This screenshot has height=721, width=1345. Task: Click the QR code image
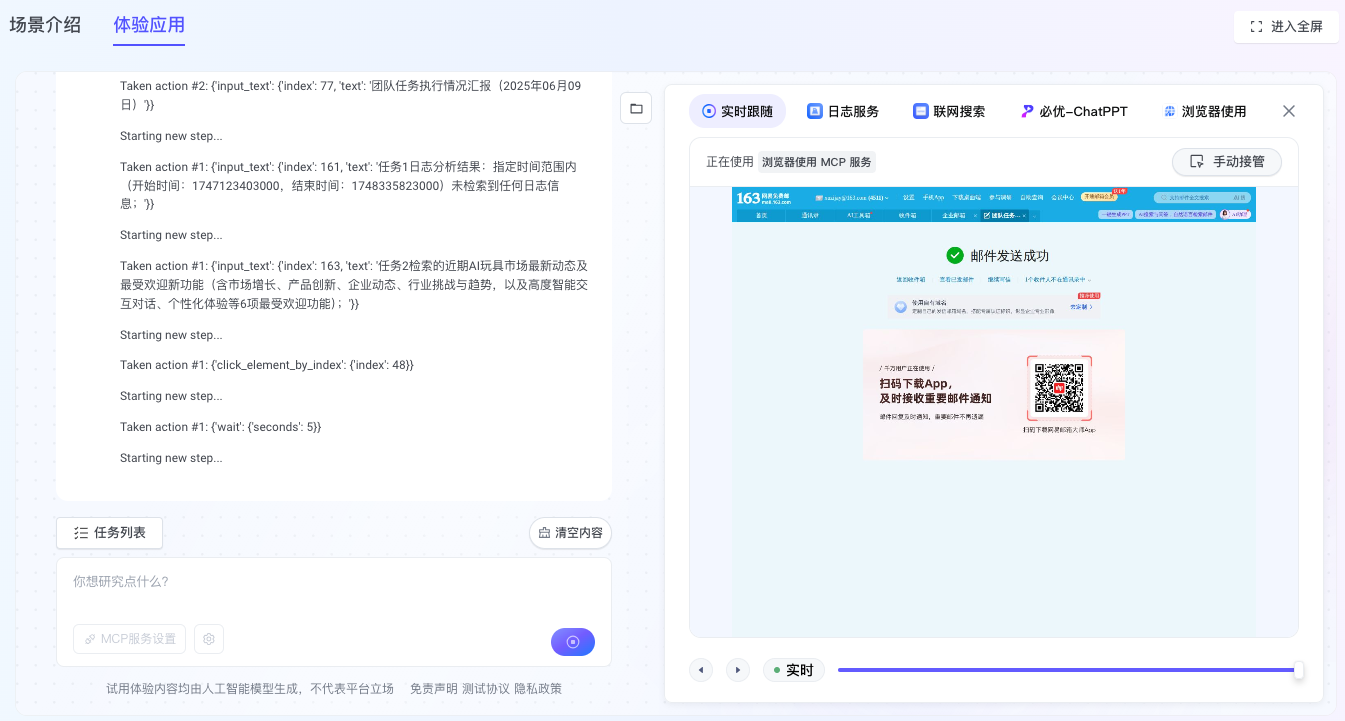(1059, 388)
